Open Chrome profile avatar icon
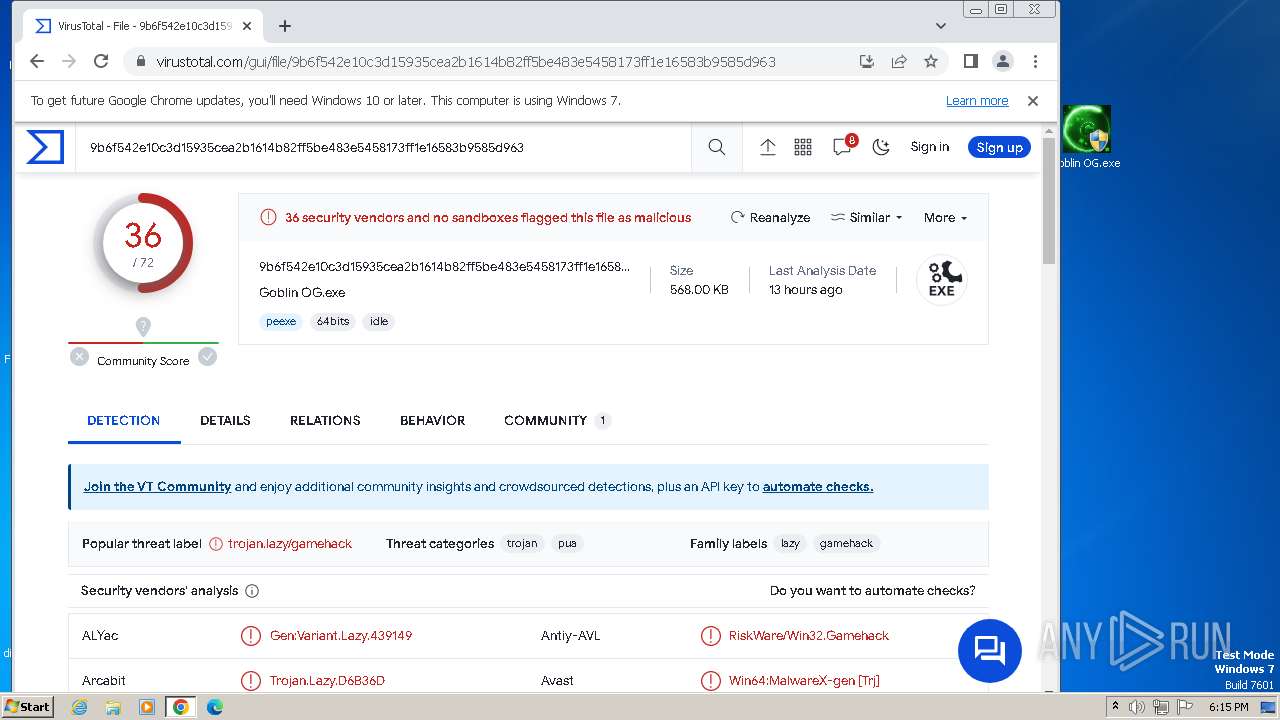 1002,61
